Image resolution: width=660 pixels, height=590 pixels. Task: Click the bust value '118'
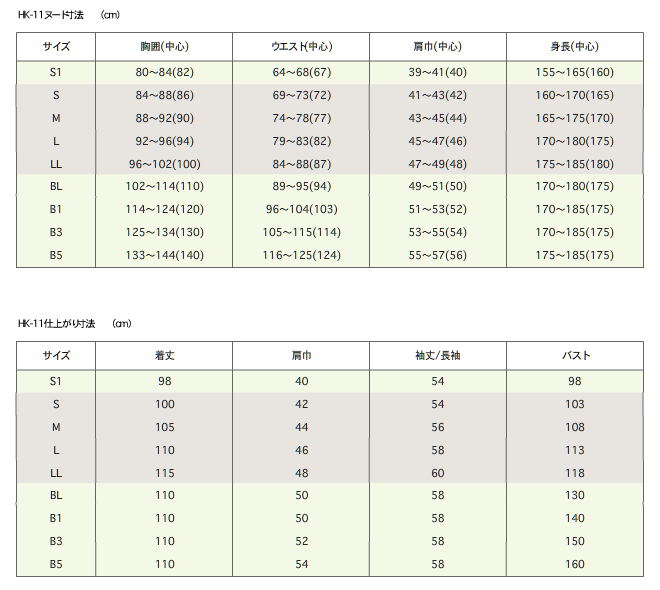[575, 473]
